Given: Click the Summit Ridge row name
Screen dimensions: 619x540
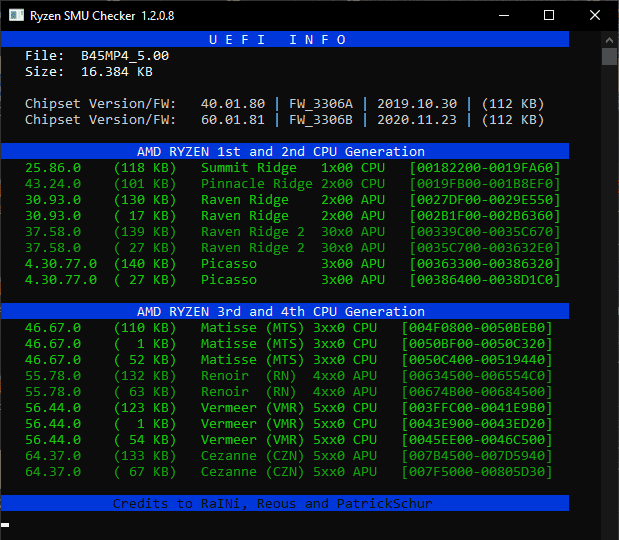Looking at the screenshot, I should point(249,168).
